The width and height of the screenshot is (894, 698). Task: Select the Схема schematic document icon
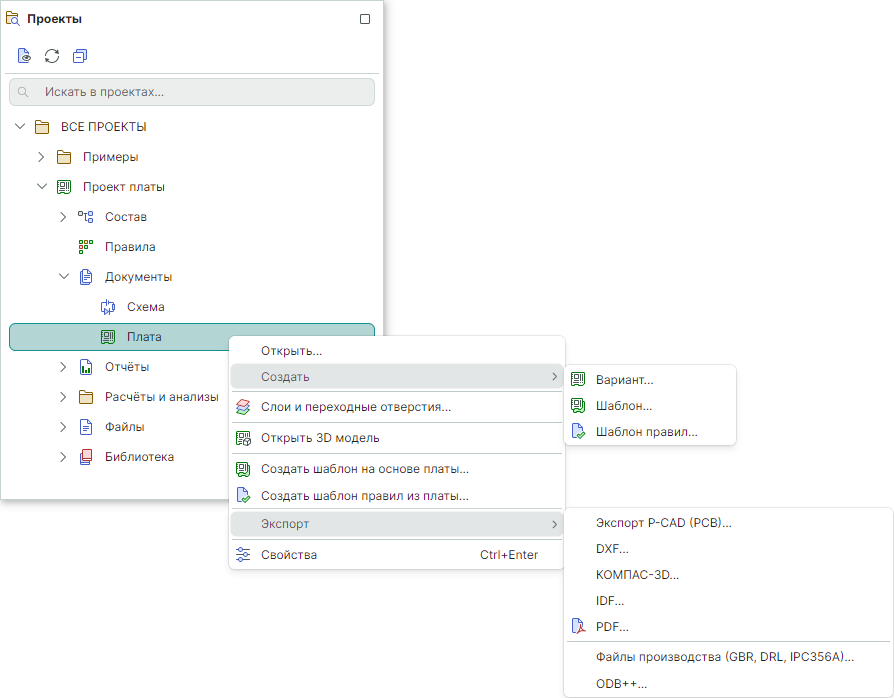[108, 307]
